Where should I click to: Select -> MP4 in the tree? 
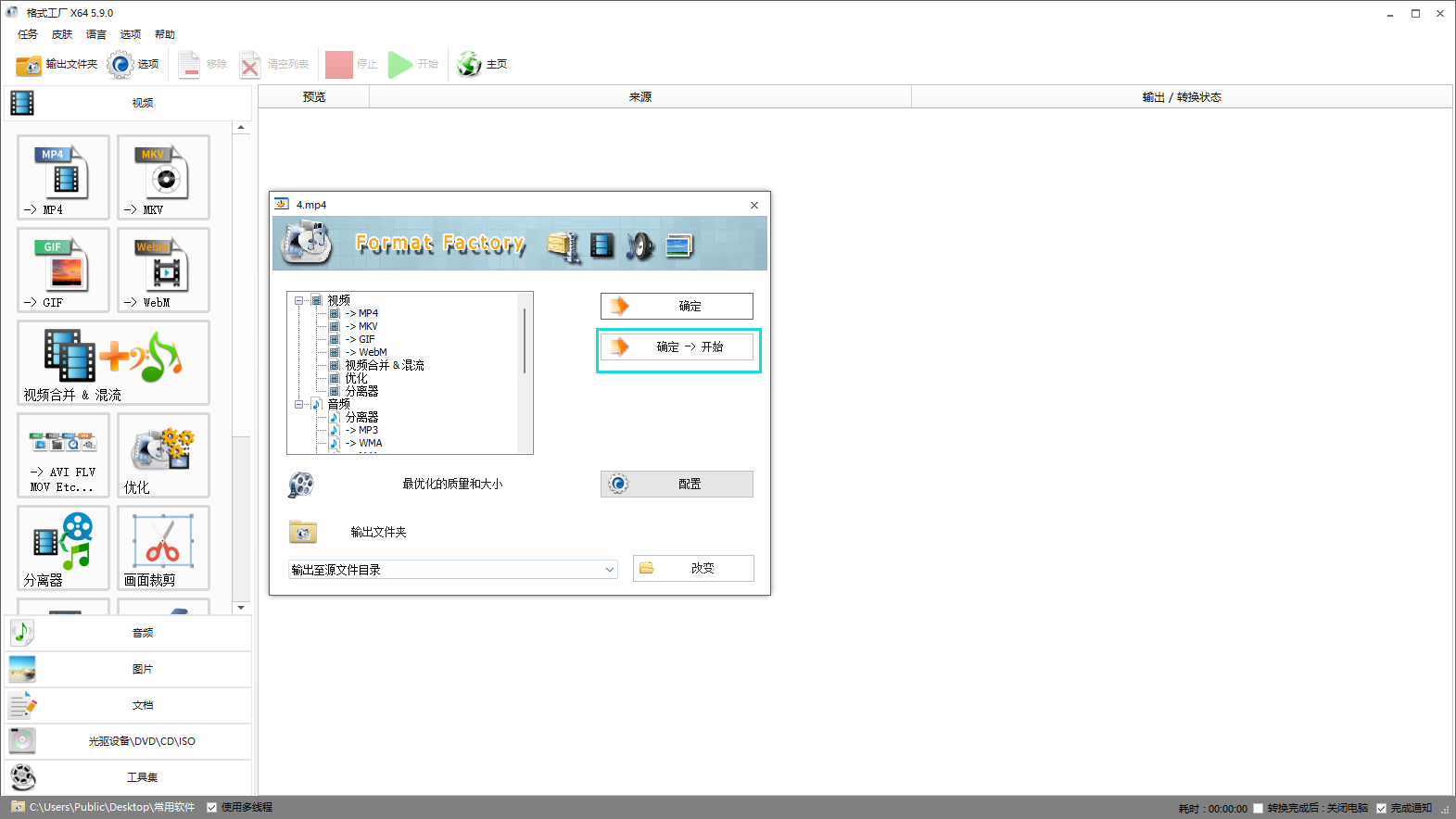point(361,313)
